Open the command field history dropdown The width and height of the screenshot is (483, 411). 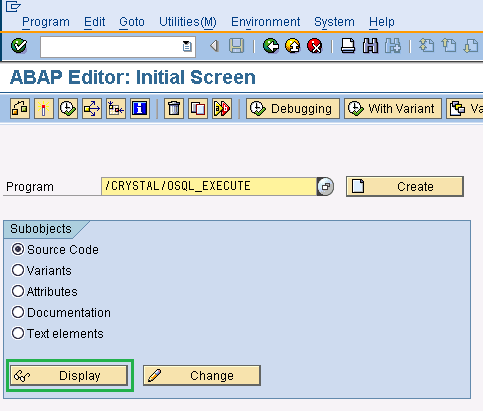point(187,46)
